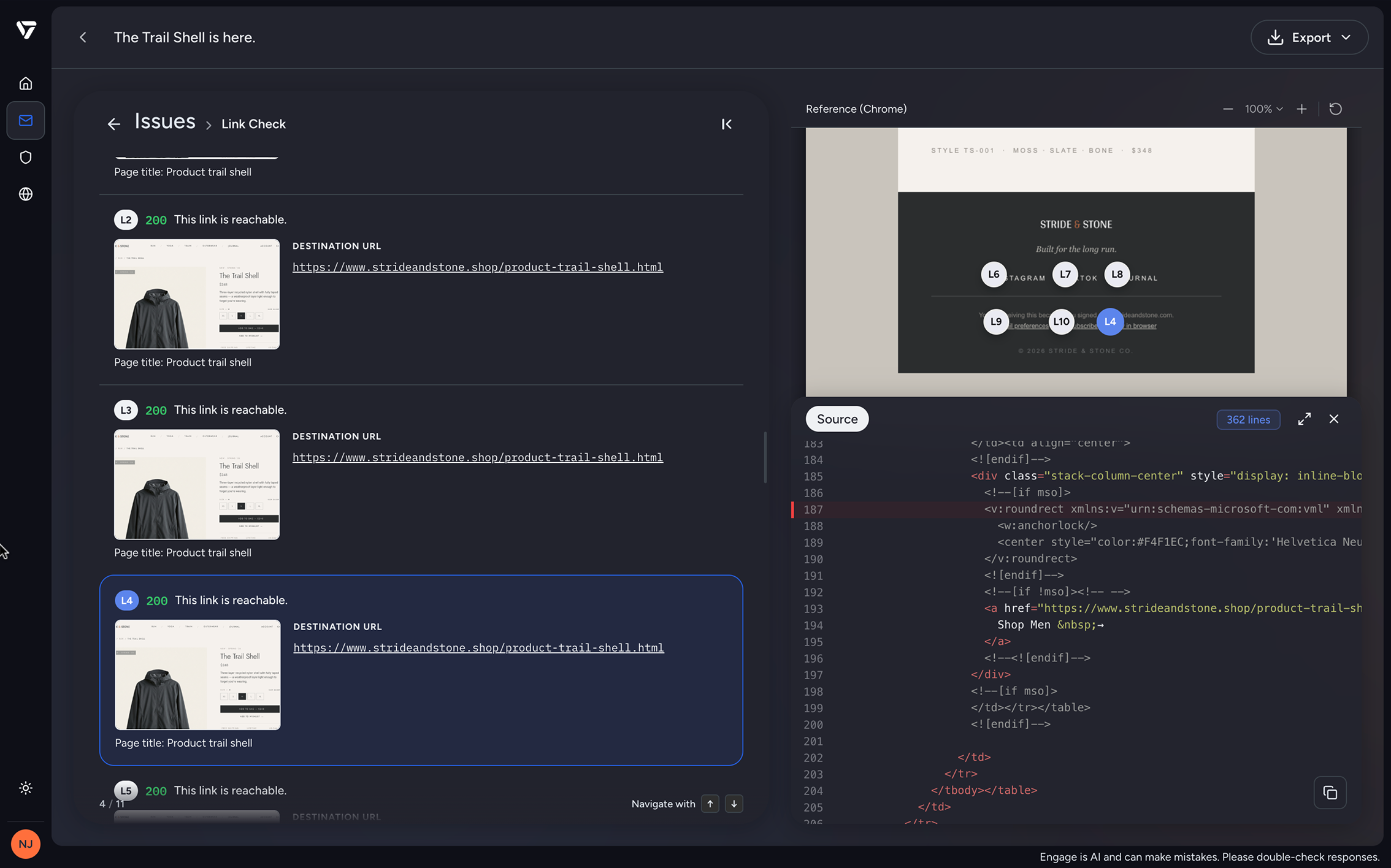Click the app logo at top left
Screen dimensions: 1391x868
26,29
